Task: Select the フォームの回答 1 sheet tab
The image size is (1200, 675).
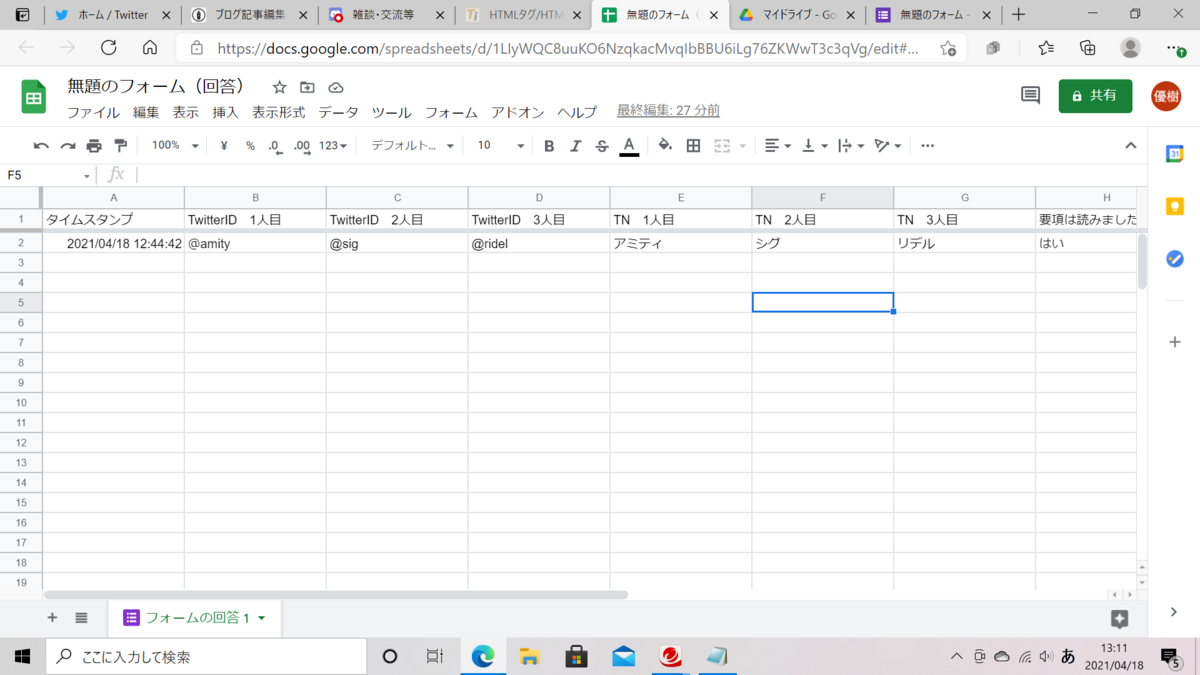Action: click(x=195, y=618)
